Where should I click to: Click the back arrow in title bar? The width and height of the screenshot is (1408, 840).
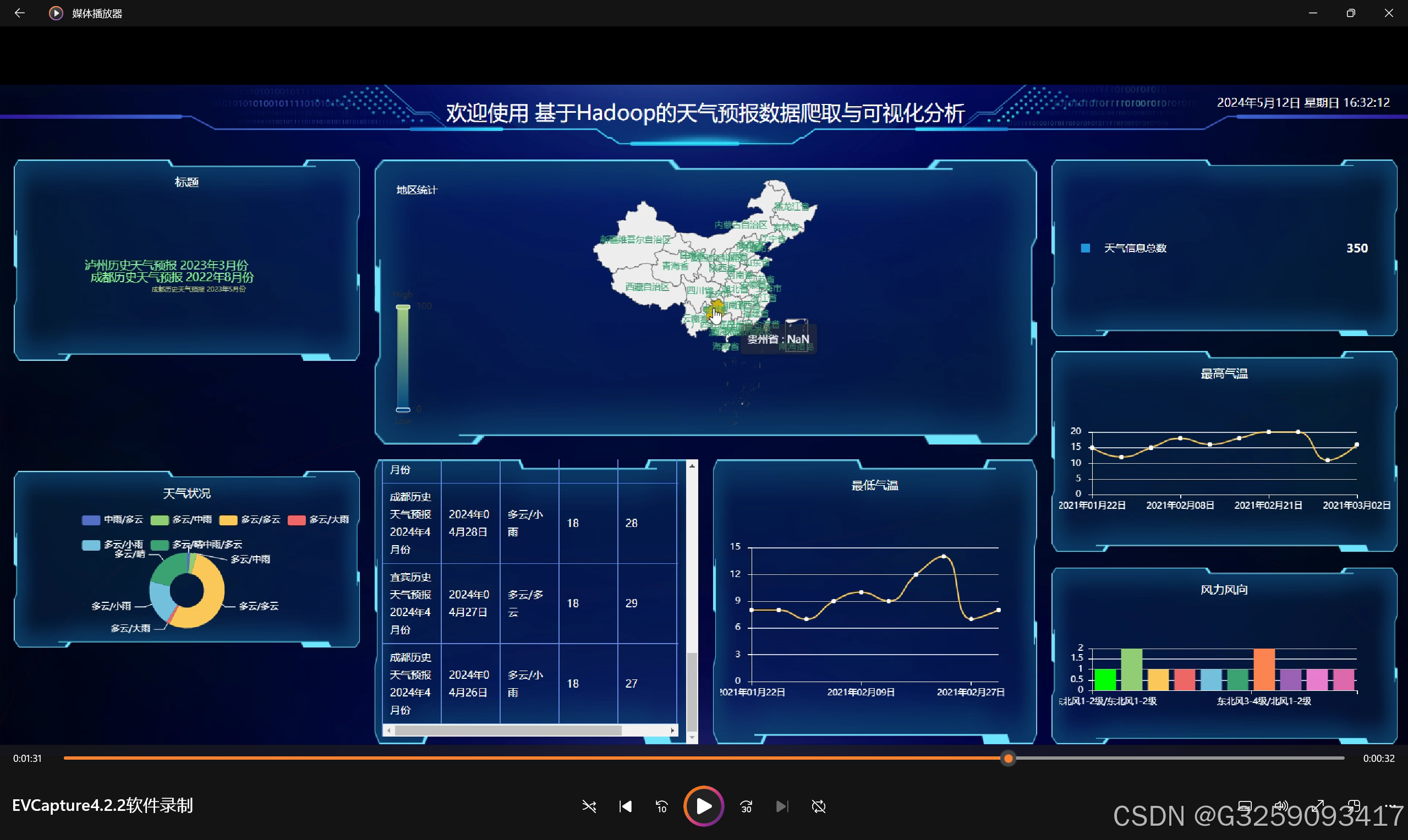click(19, 13)
